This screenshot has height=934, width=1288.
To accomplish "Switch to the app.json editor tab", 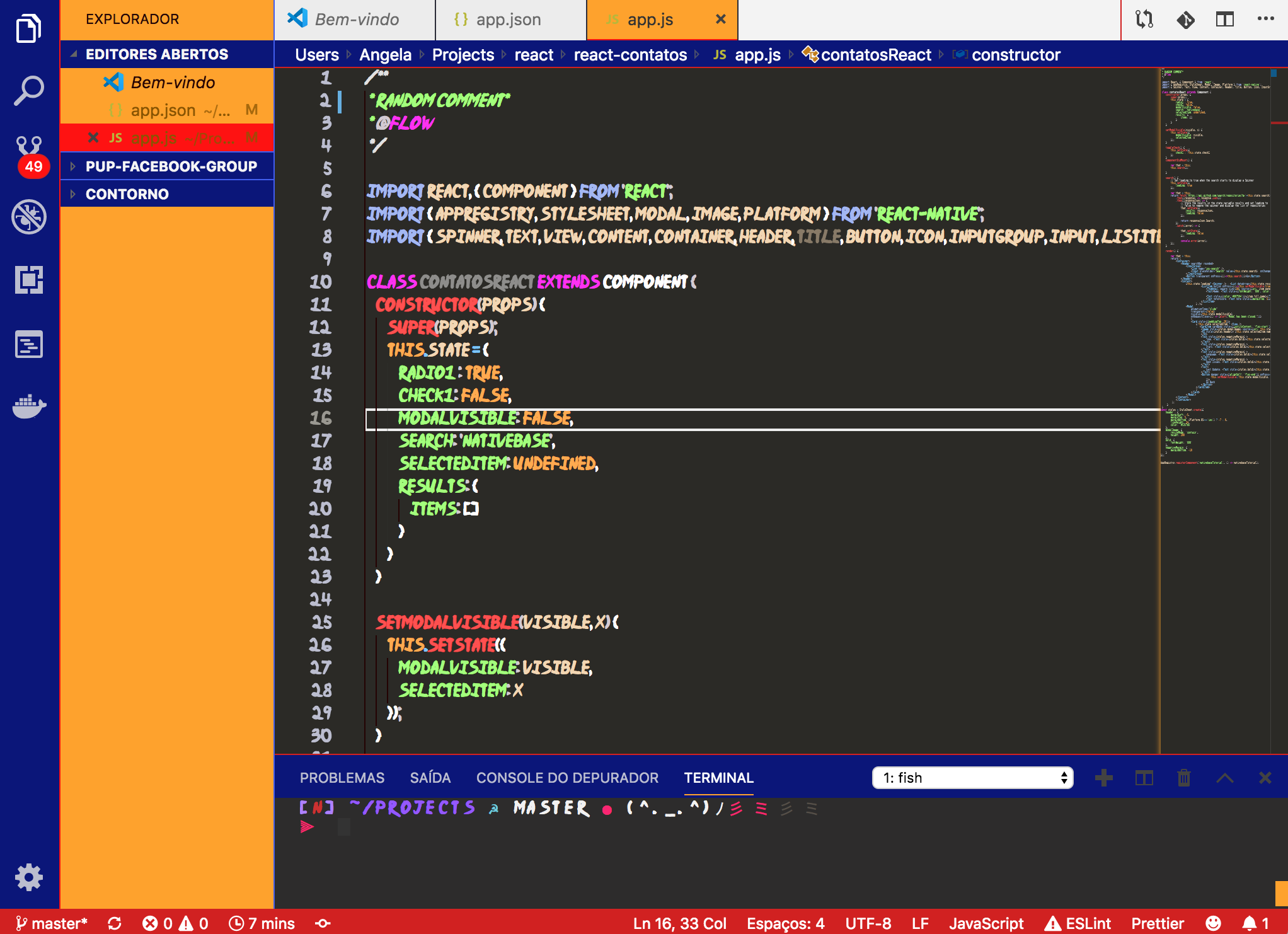I will pyautogui.click(x=509, y=20).
